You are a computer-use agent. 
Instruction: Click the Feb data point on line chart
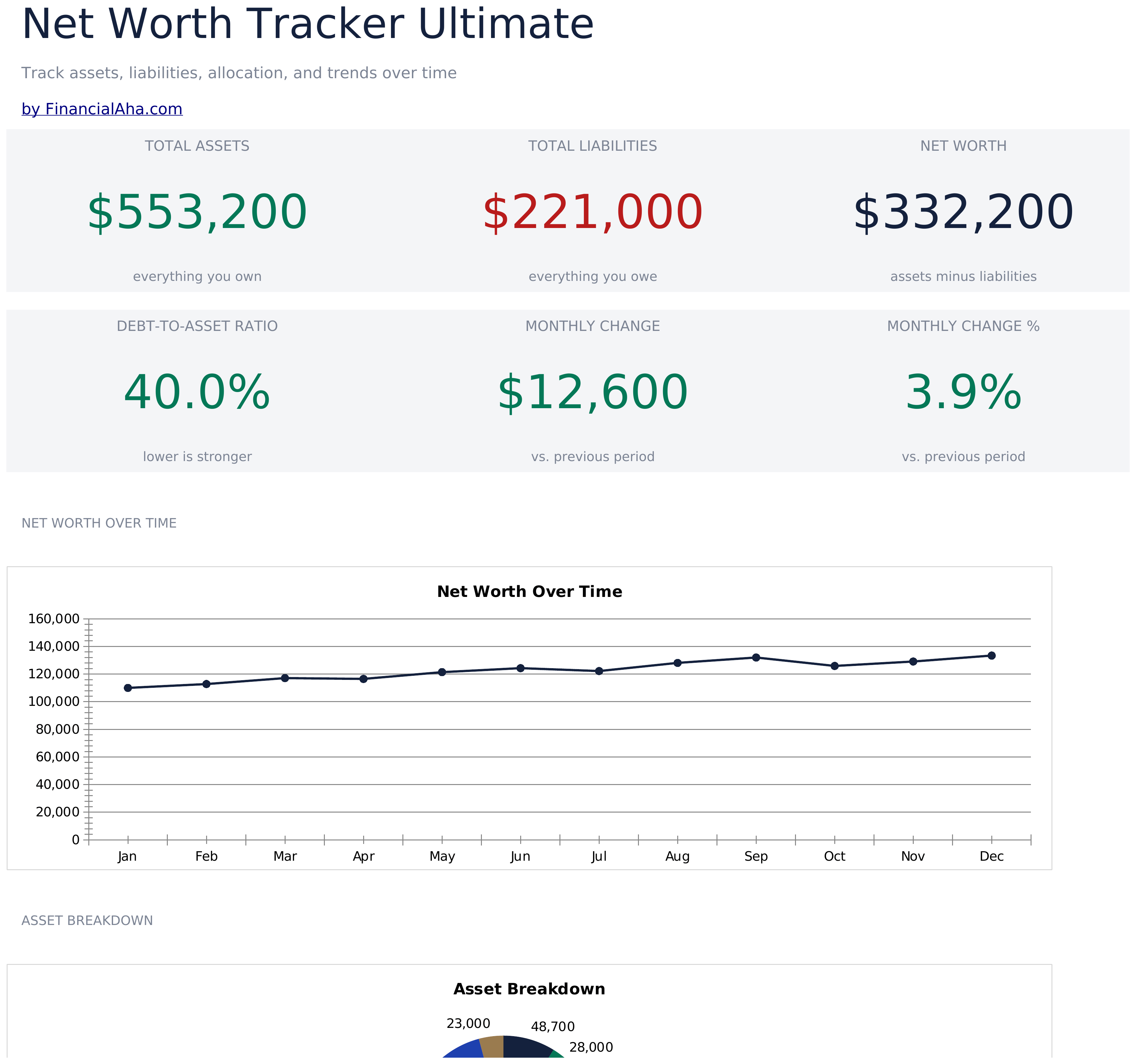(206, 685)
